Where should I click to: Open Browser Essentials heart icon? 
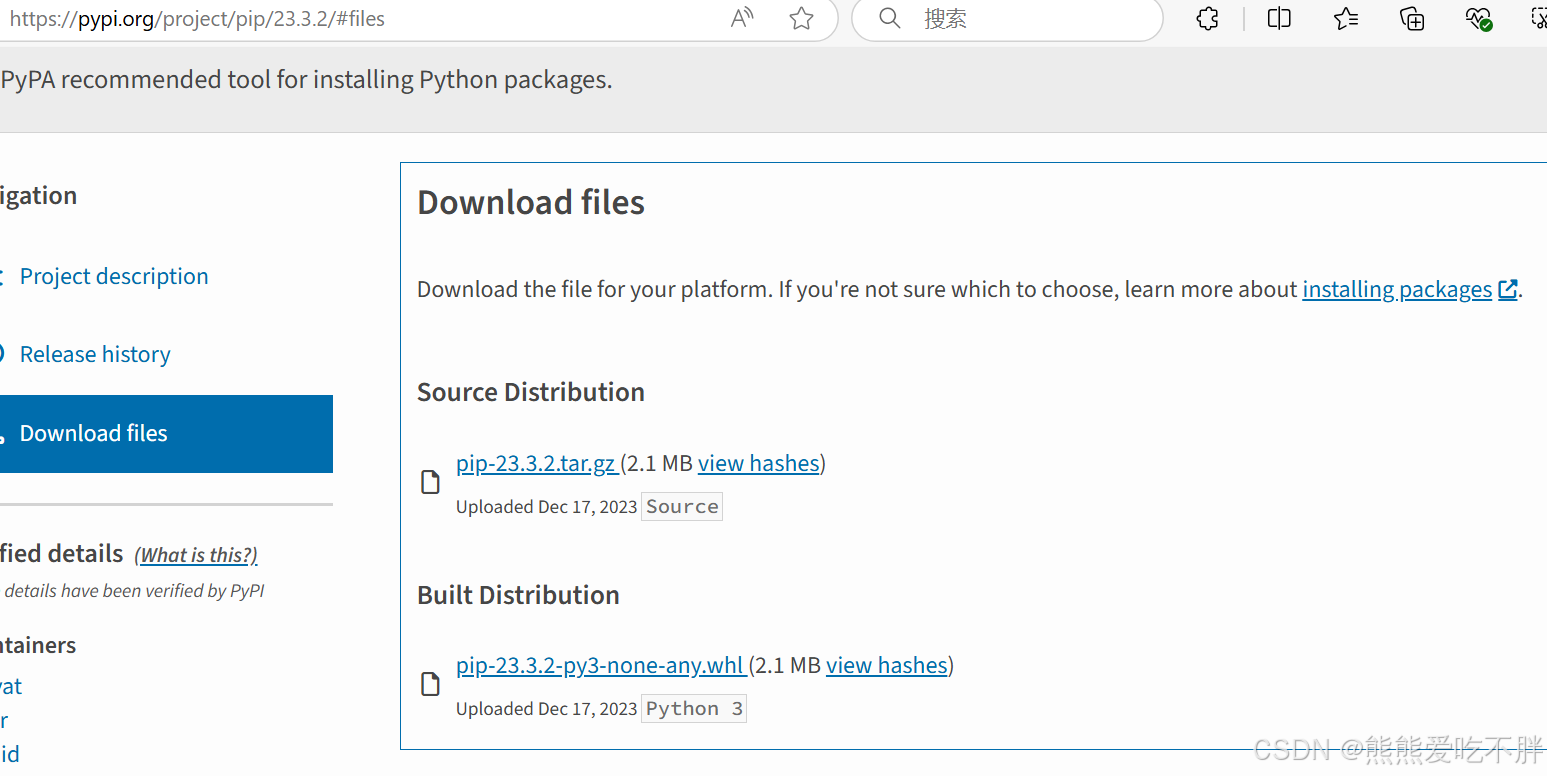point(1478,18)
